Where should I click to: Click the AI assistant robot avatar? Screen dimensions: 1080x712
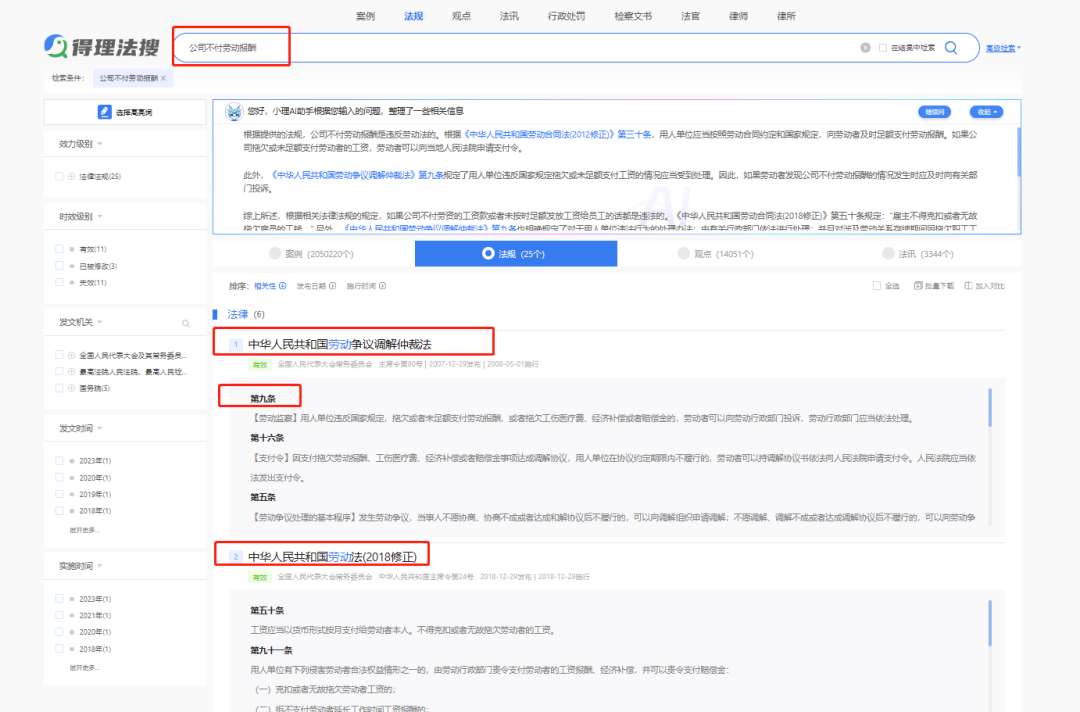coord(234,112)
